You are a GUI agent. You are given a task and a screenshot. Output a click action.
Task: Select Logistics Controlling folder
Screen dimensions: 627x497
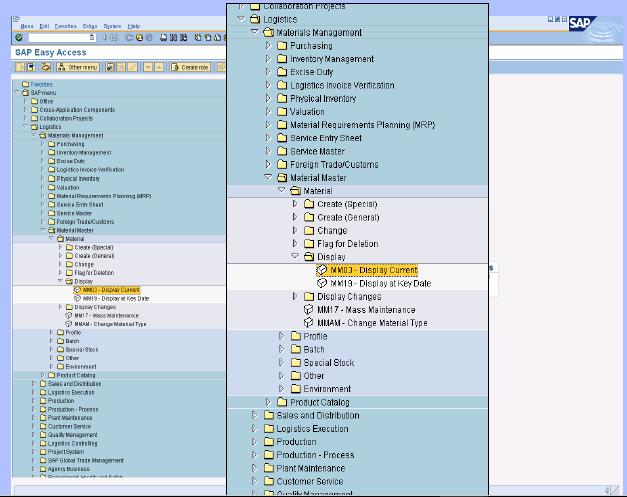click(x=72, y=443)
